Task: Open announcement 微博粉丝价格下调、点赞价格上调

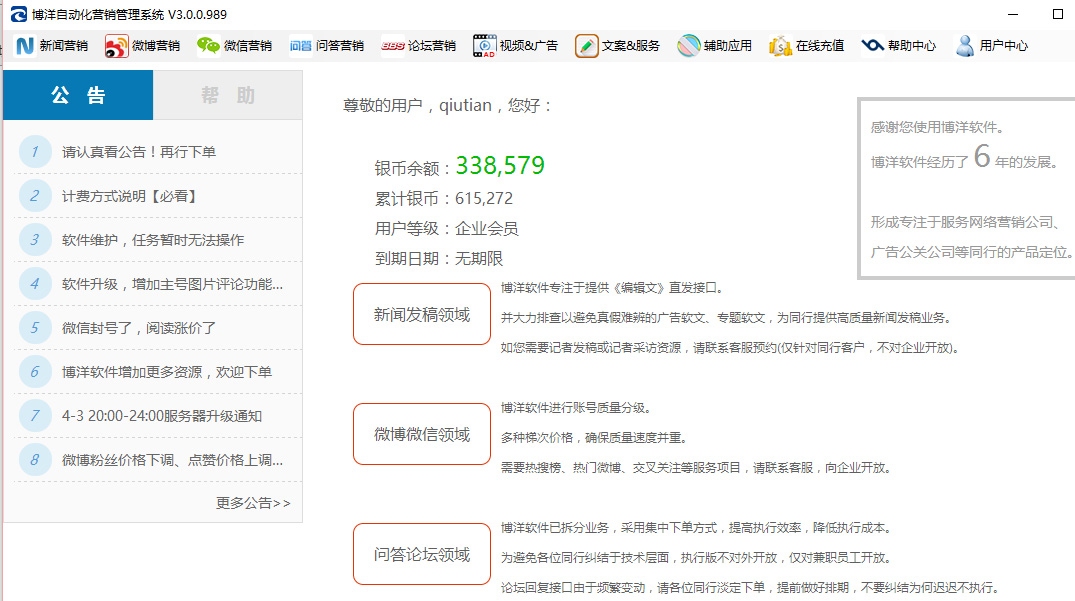Action: (172, 460)
